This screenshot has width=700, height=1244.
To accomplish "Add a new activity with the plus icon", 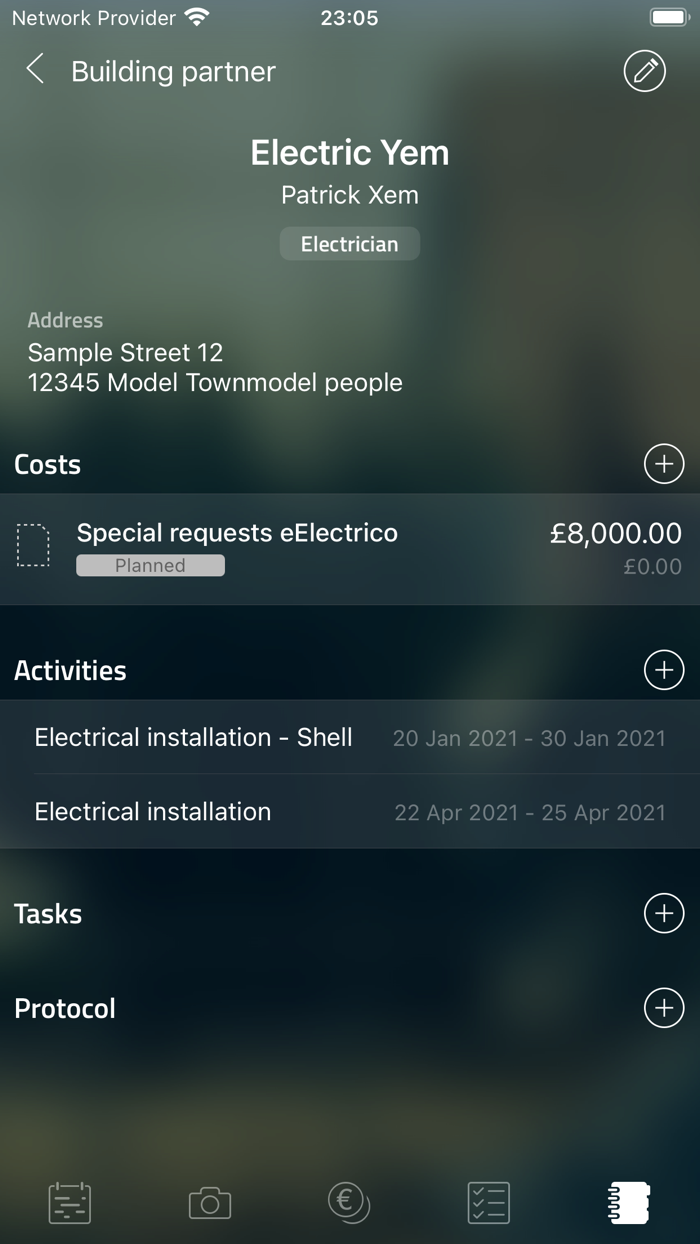I will click(663, 670).
